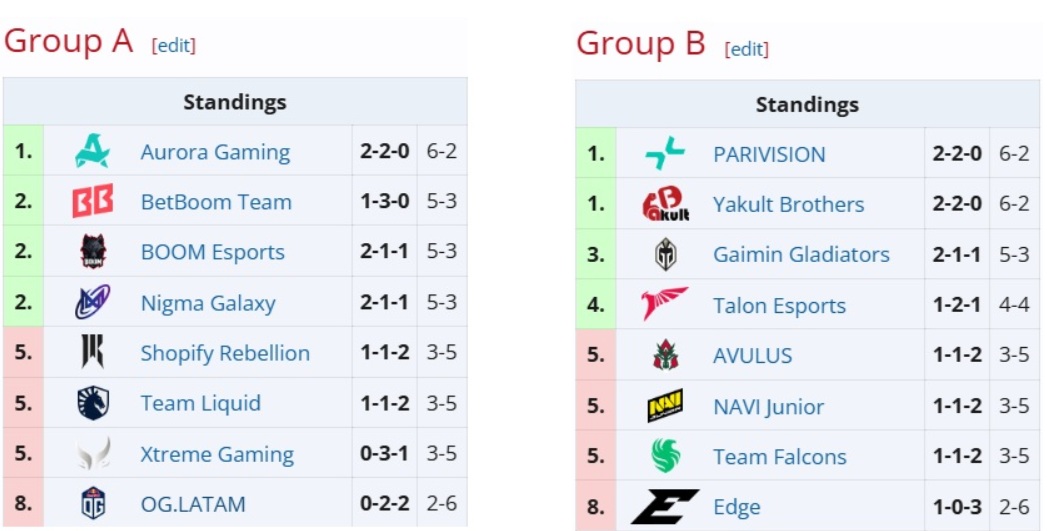
Task: Click the Group B Standings header
Action: (x=807, y=104)
